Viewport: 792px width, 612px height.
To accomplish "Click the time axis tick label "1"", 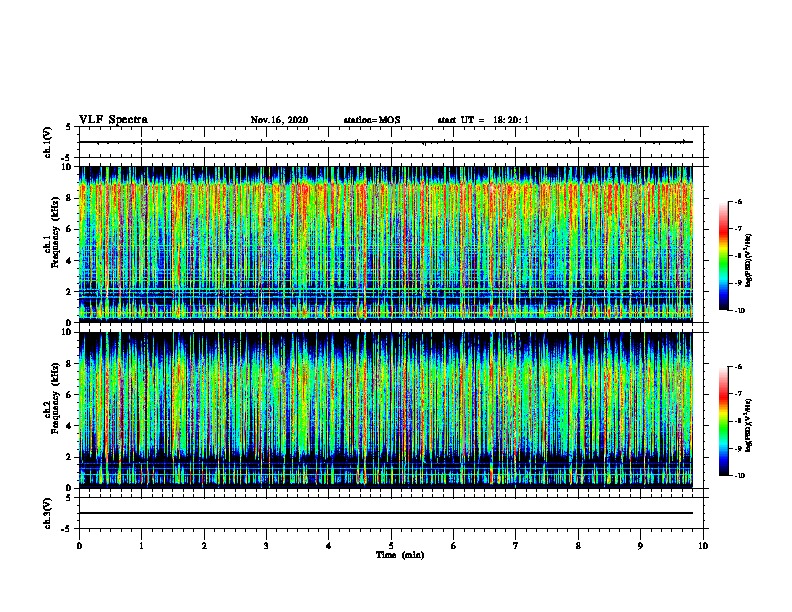I will tap(141, 546).
